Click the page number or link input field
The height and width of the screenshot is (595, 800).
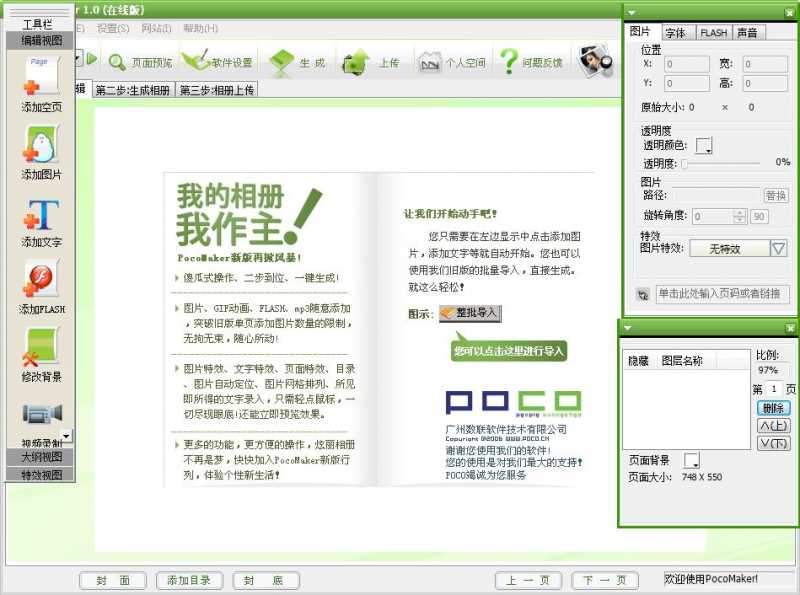722,294
